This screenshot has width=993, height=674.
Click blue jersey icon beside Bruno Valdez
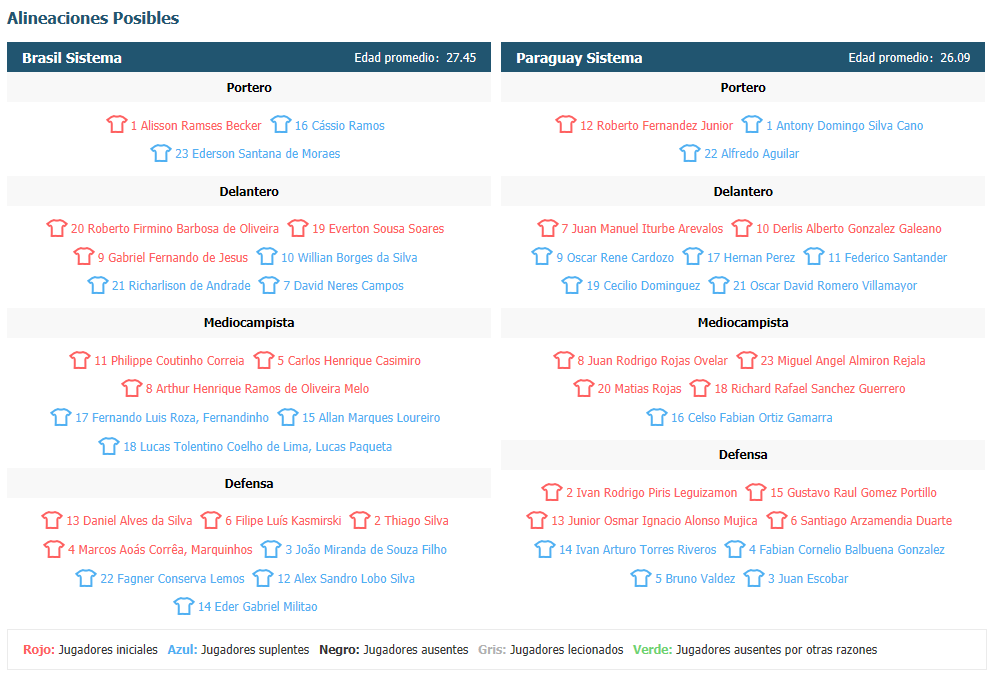click(641, 578)
